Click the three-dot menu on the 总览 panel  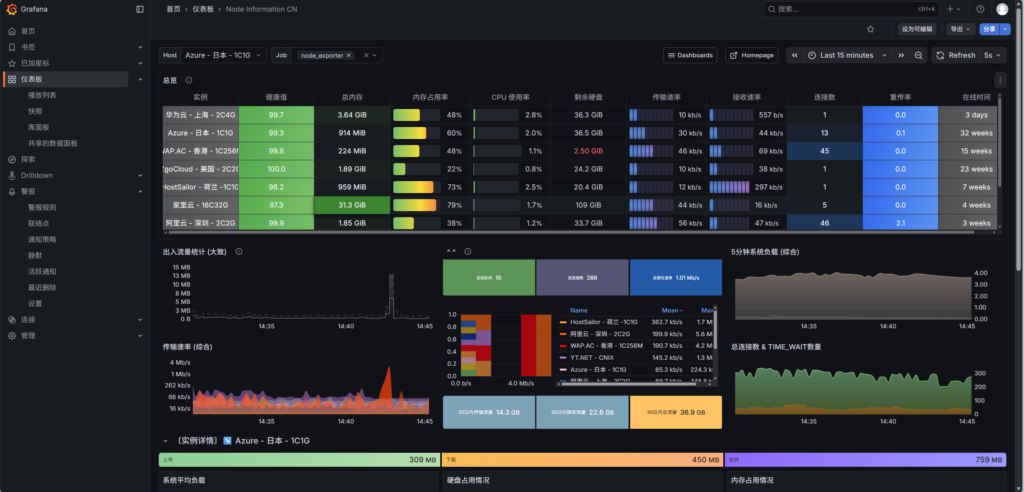[x=1001, y=80]
